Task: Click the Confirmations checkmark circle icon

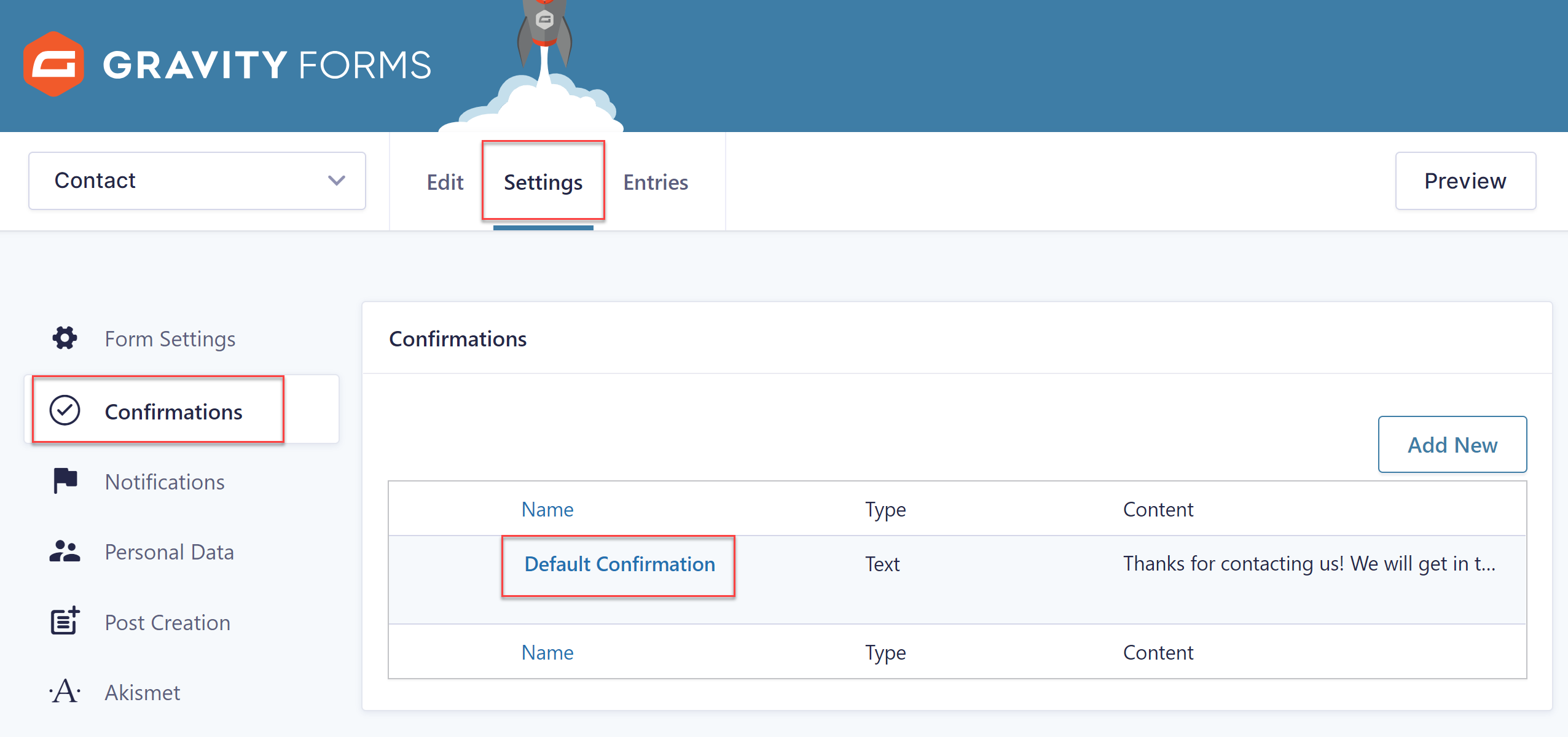Action: [65, 410]
